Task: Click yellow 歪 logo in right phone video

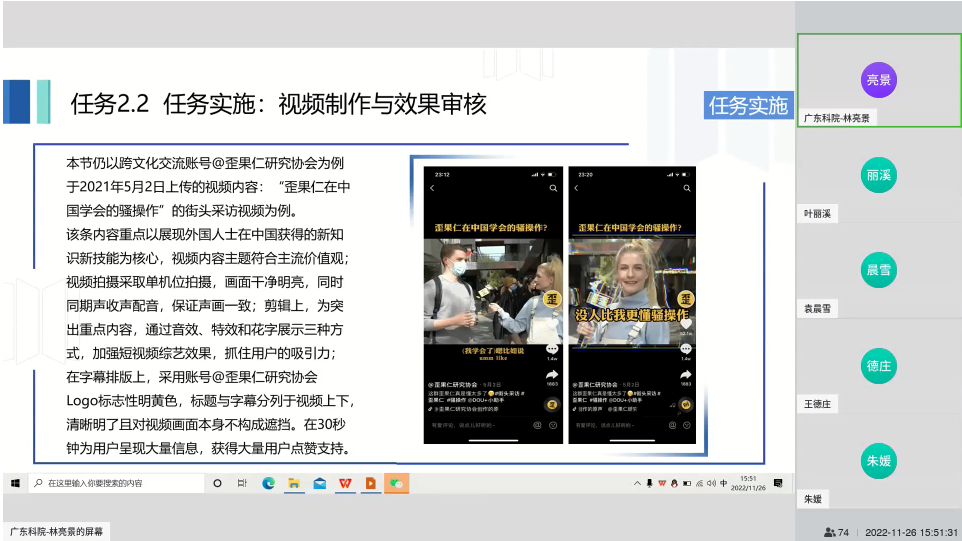Action: [x=686, y=299]
